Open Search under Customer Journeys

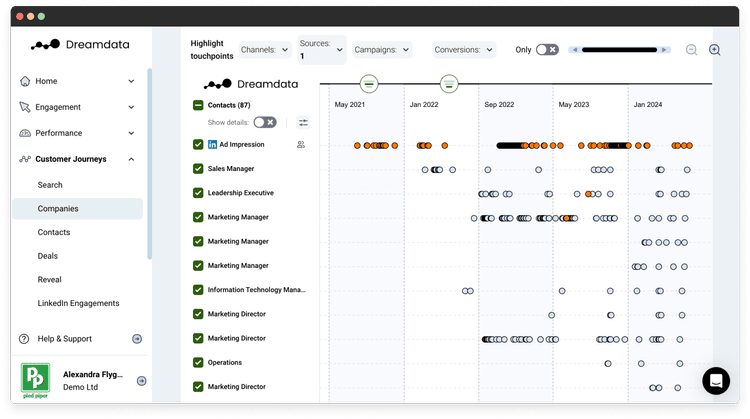(x=50, y=185)
